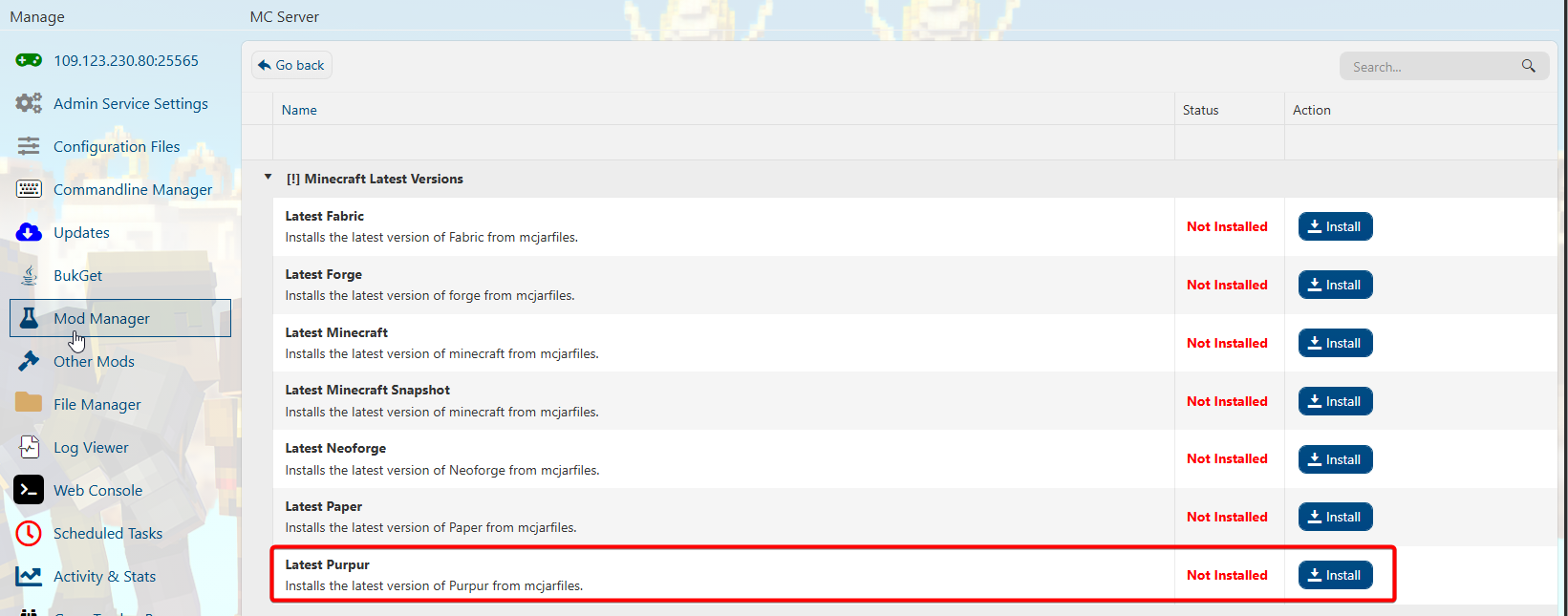Collapse the Minecraft Latest Versions group
1568x616 pixels.
[268, 178]
